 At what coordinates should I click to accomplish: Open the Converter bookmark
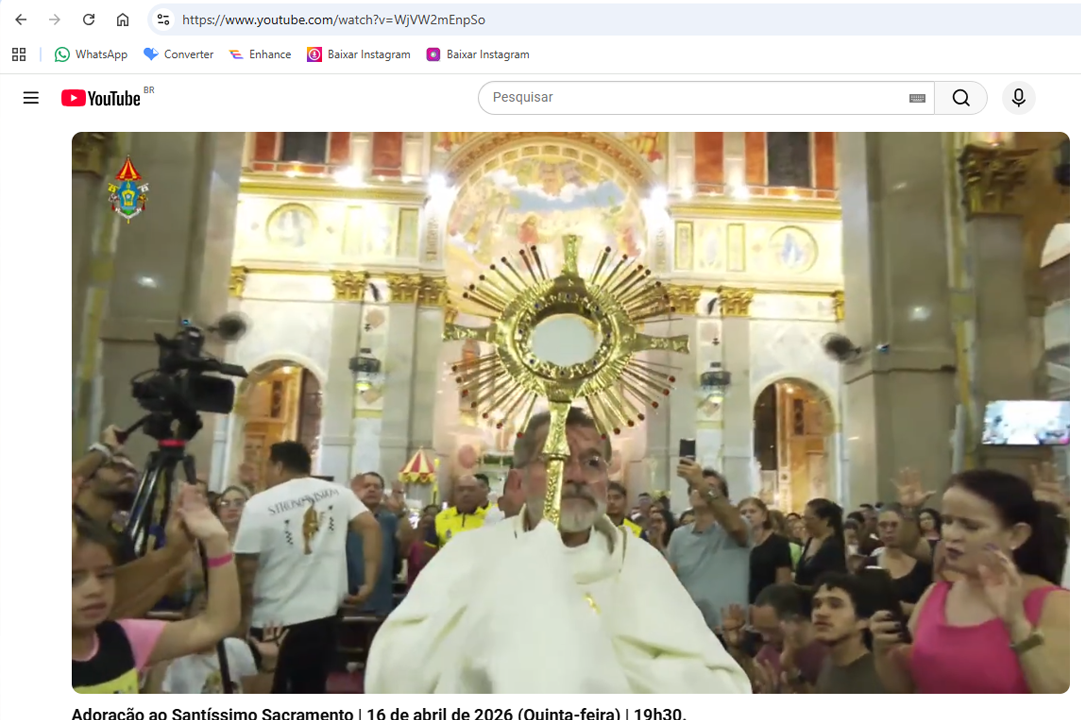tap(178, 55)
